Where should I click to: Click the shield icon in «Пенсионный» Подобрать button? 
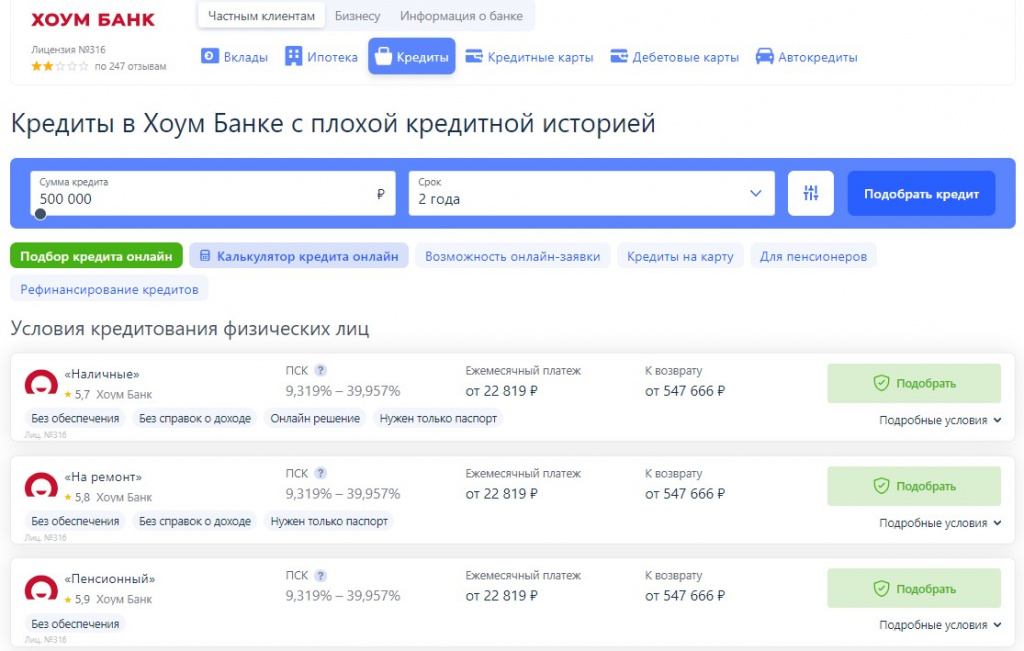(882, 588)
